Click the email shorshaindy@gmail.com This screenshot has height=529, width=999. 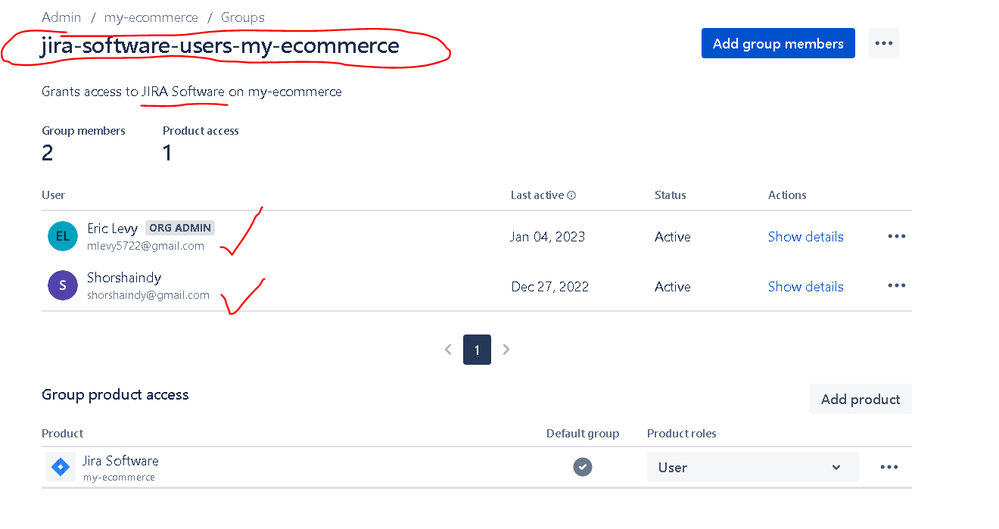pyautogui.click(x=148, y=295)
